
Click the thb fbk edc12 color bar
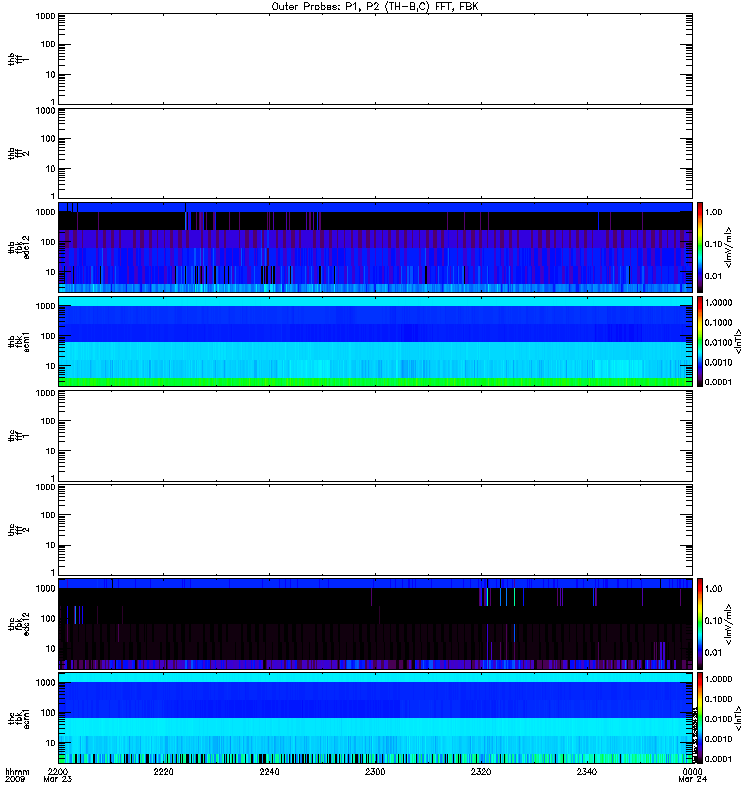coord(700,247)
